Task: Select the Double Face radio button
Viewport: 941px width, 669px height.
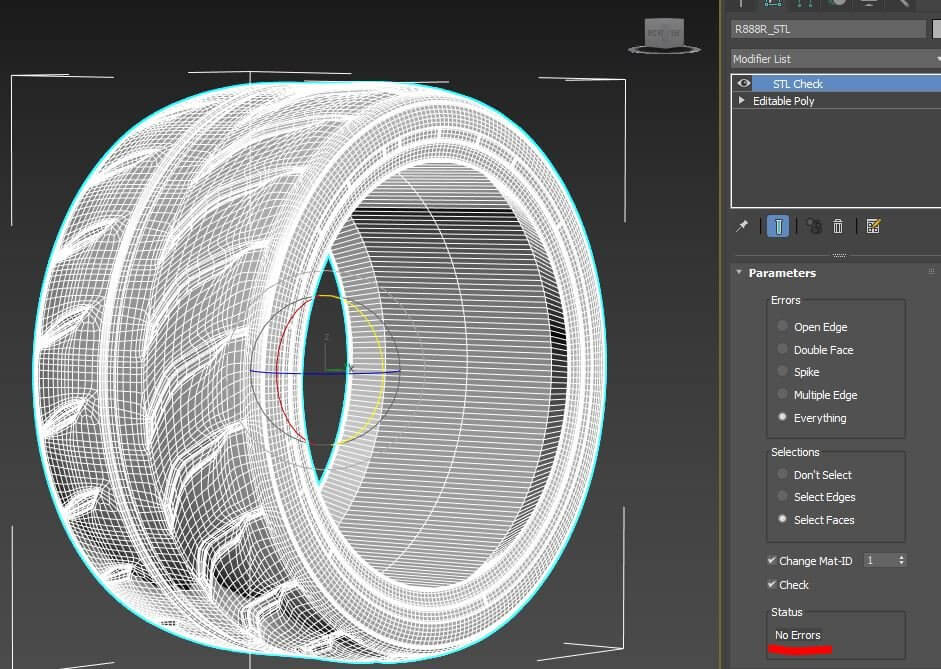Action: pos(782,349)
